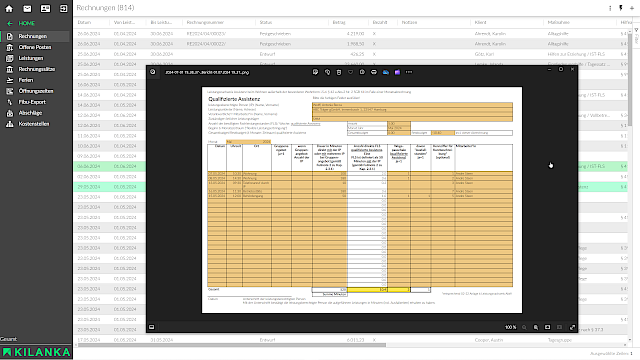Viewport: 640px width, 360px height.
Task: Click the lightning action icon in header
Action: 621,8
